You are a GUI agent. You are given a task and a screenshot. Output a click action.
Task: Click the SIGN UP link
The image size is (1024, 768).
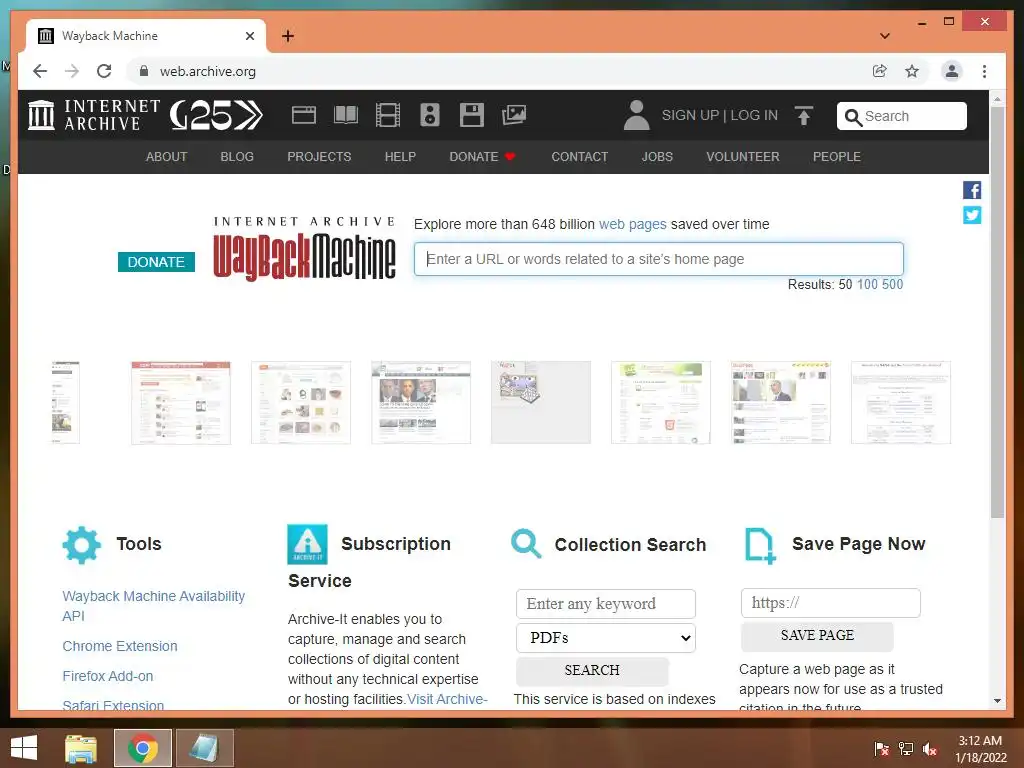click(x=690, y=116)
